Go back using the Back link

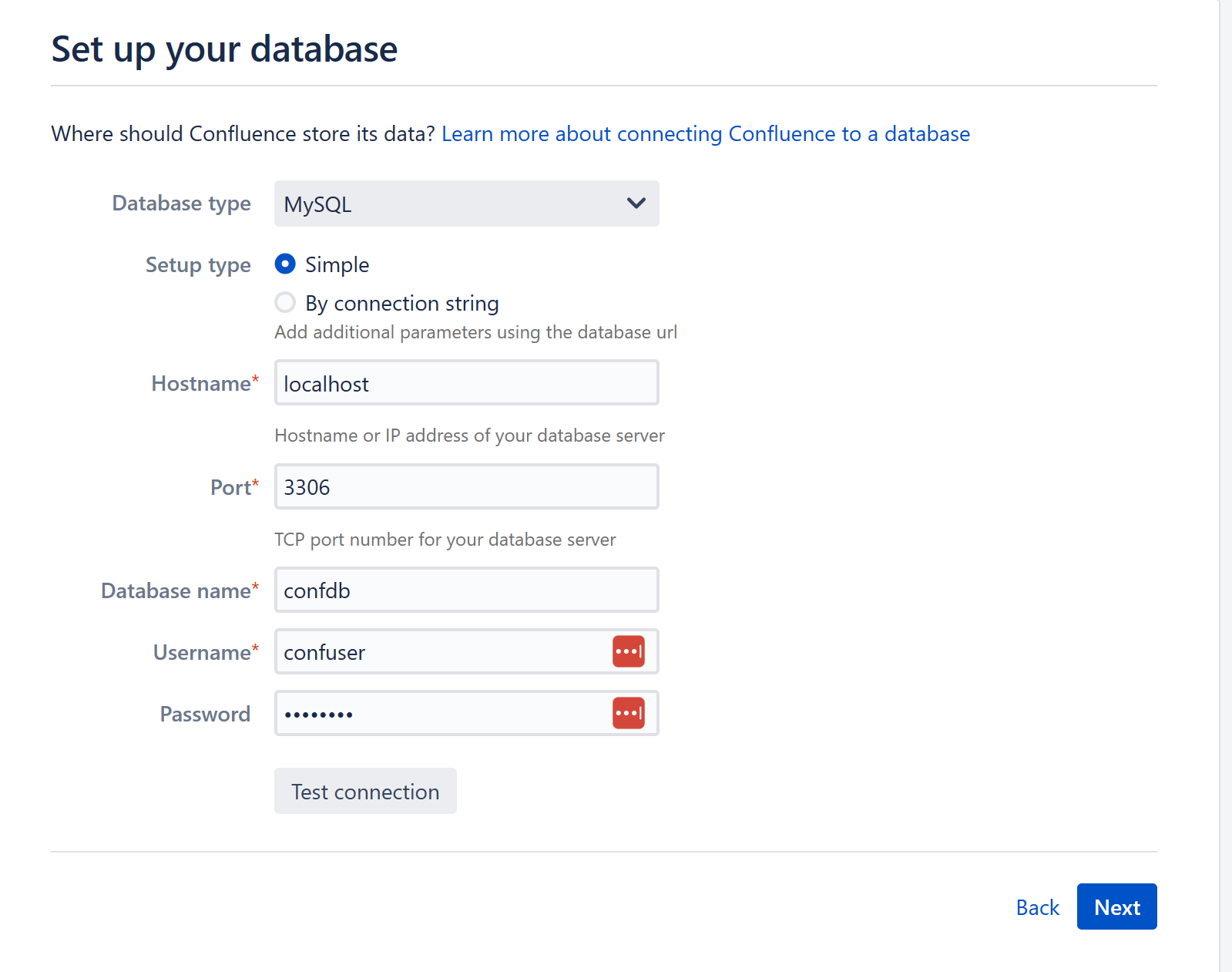pyautogui.click(x=1037, y=907)
